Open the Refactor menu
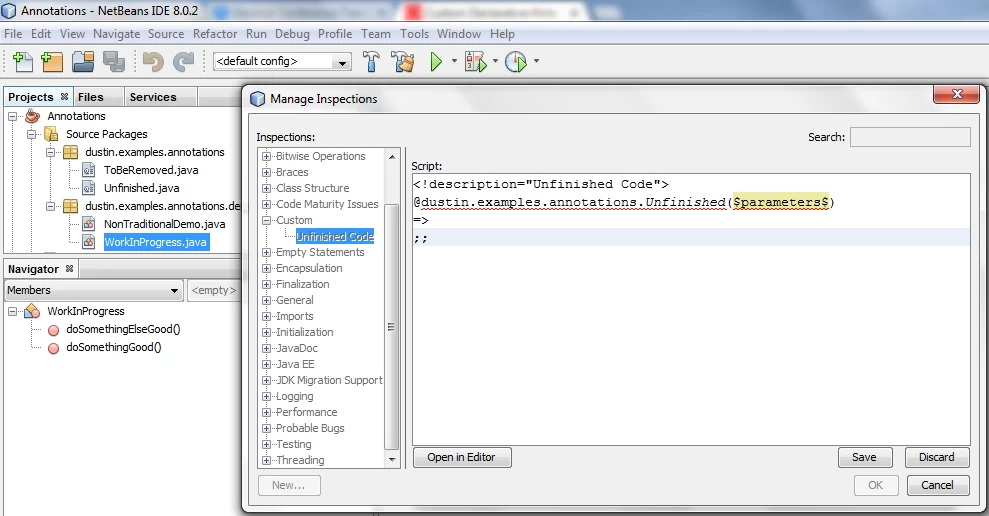Image resolution: width=989 pixels, height=516 pixels. tap(215, 34)
